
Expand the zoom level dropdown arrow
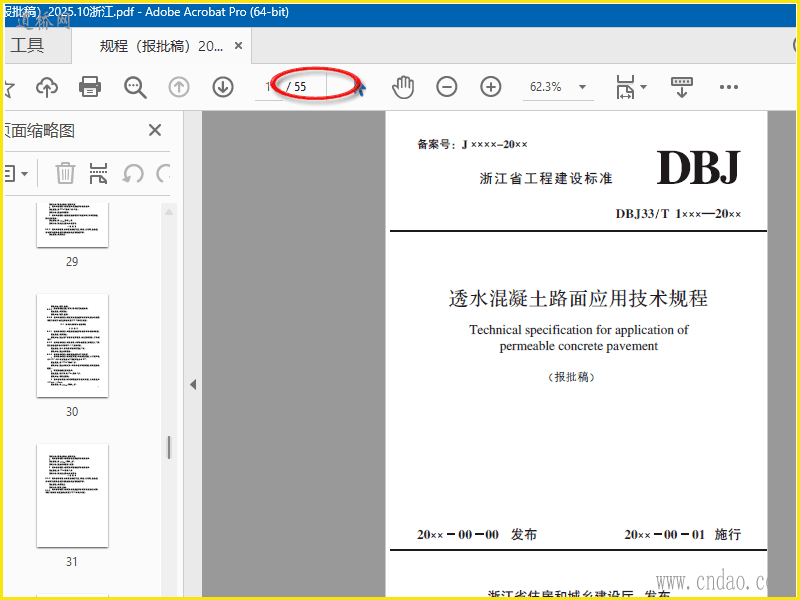click(582, 87)
